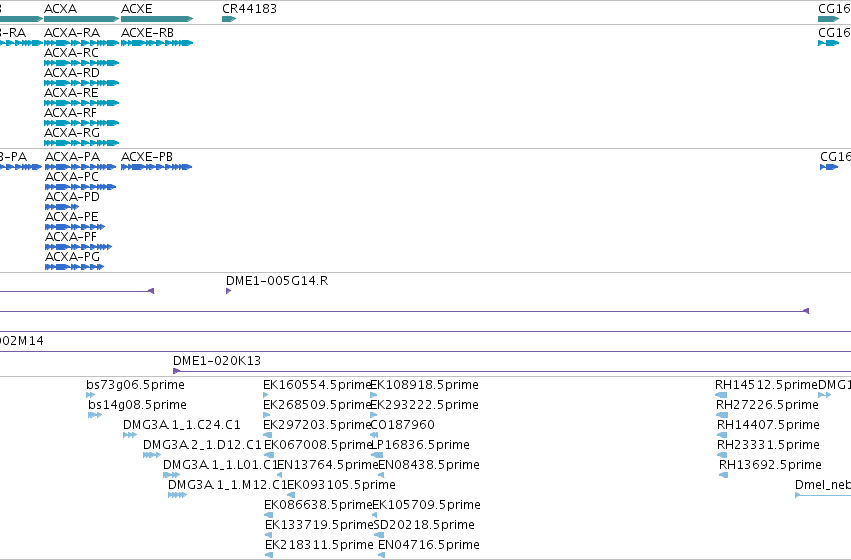Select the EK218311.5prime EST
This screenshot has width=851, height=560.
click(x=269, y=555)
